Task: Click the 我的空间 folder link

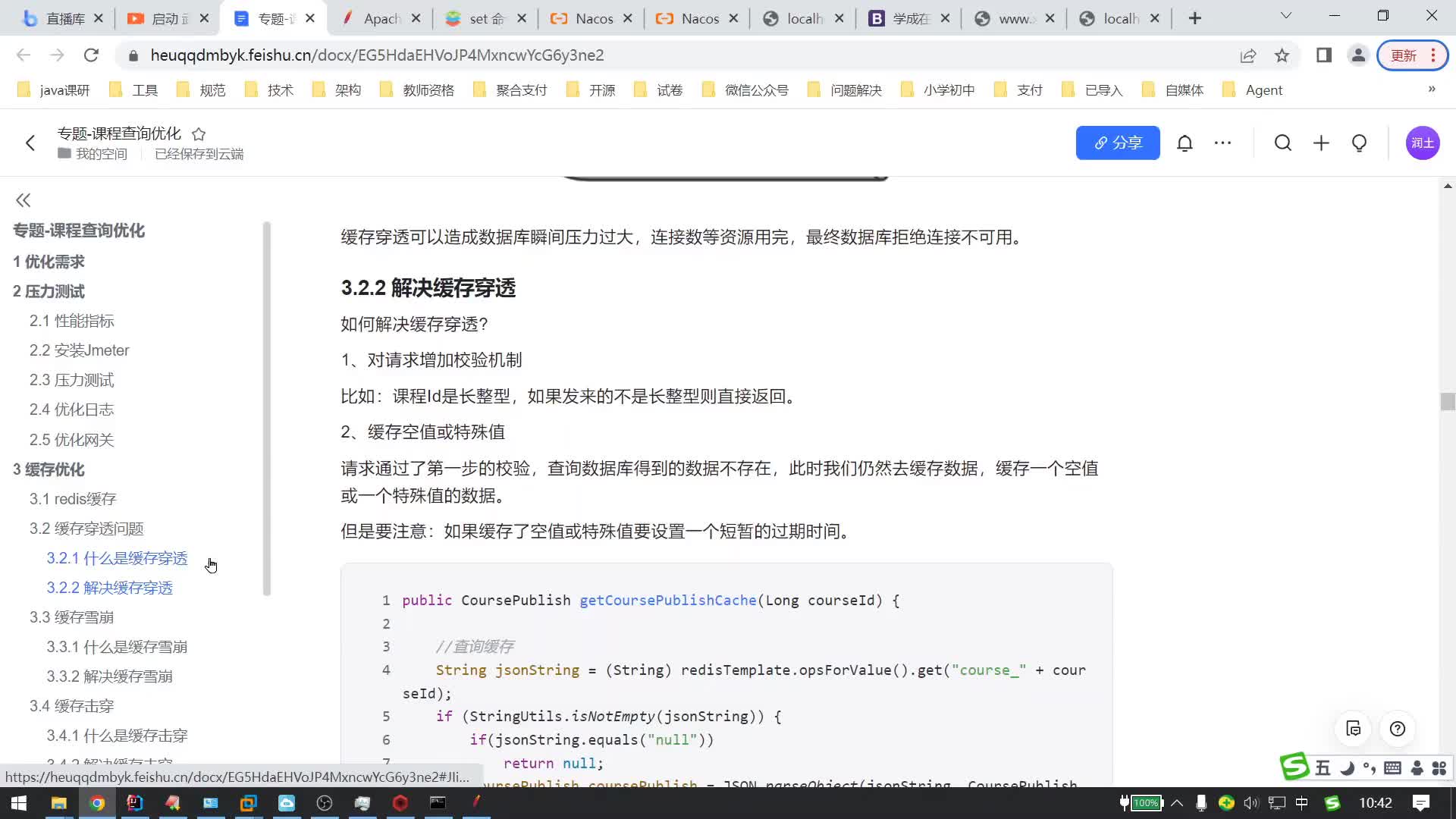Action: pos(93,154)
